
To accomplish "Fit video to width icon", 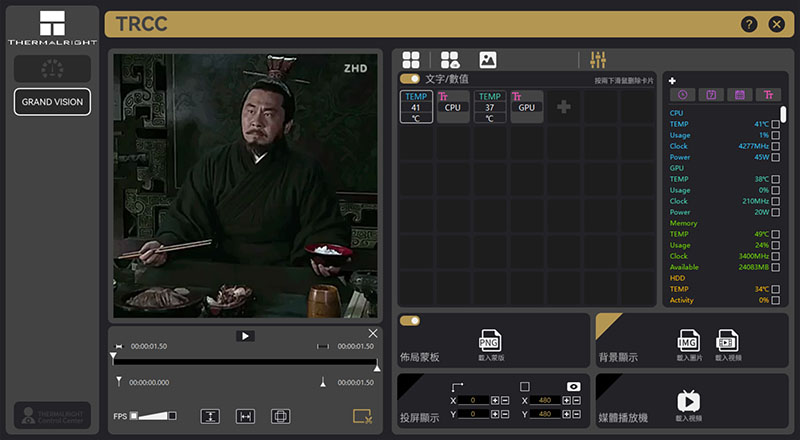I will (245, 417).
